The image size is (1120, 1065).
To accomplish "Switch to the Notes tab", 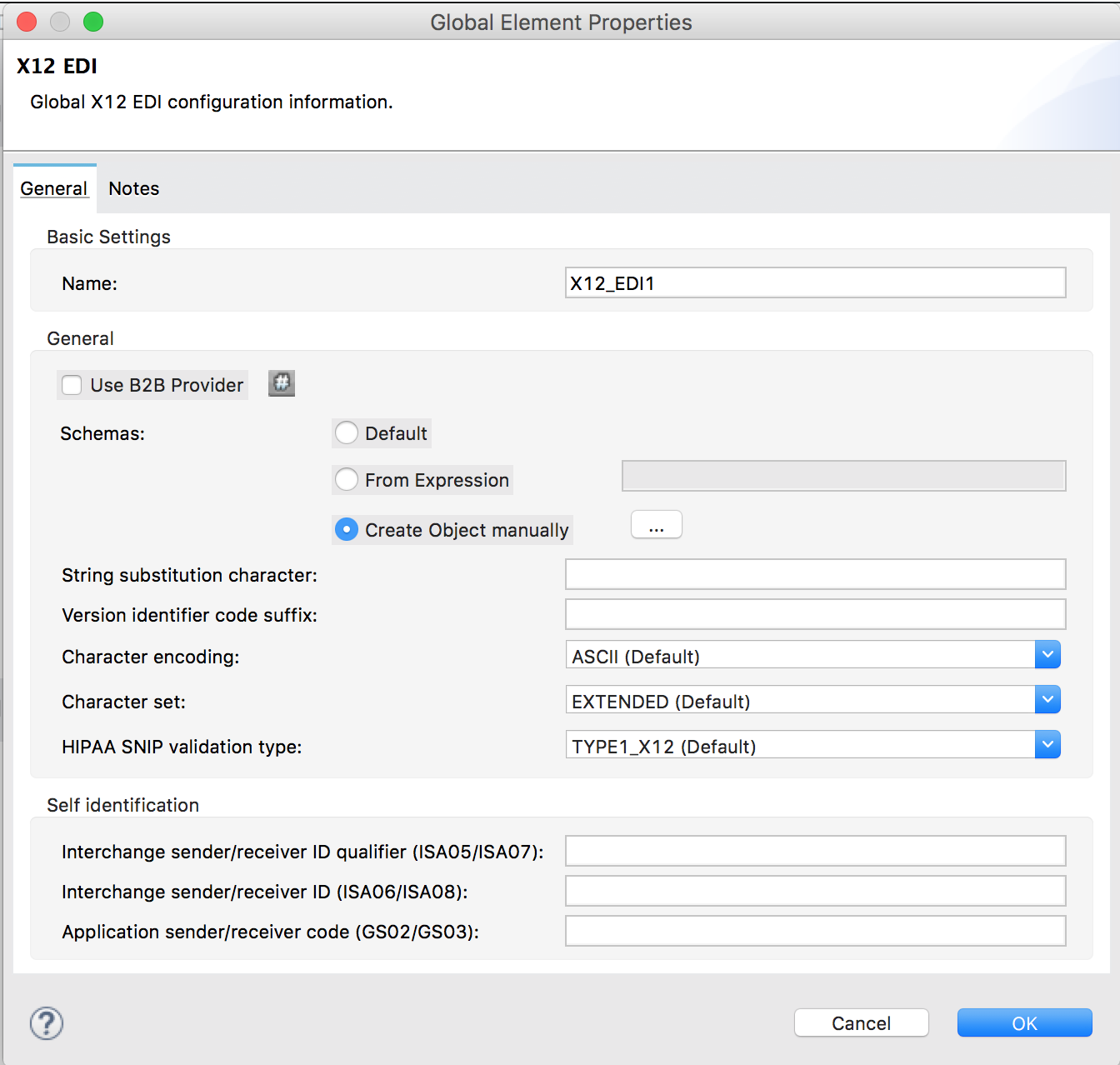I will pyautogui.click(x=134, y=189).
